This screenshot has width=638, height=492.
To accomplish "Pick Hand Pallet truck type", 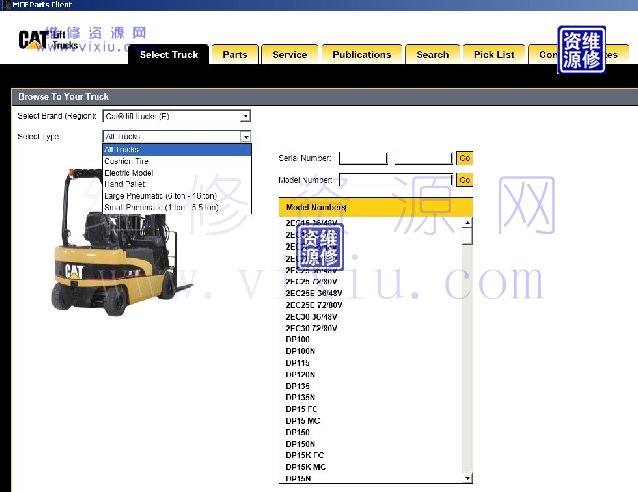I will [x=177, y=184].
